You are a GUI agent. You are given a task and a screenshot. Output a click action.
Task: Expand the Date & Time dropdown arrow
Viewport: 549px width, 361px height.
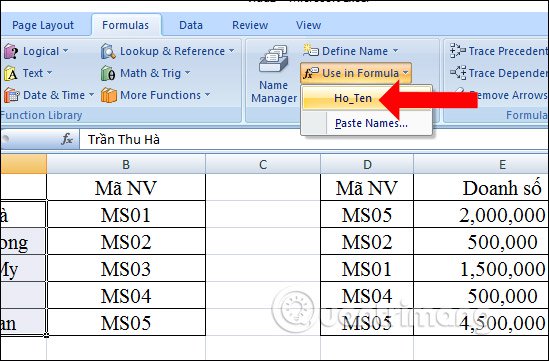click(x=91, y=95)
